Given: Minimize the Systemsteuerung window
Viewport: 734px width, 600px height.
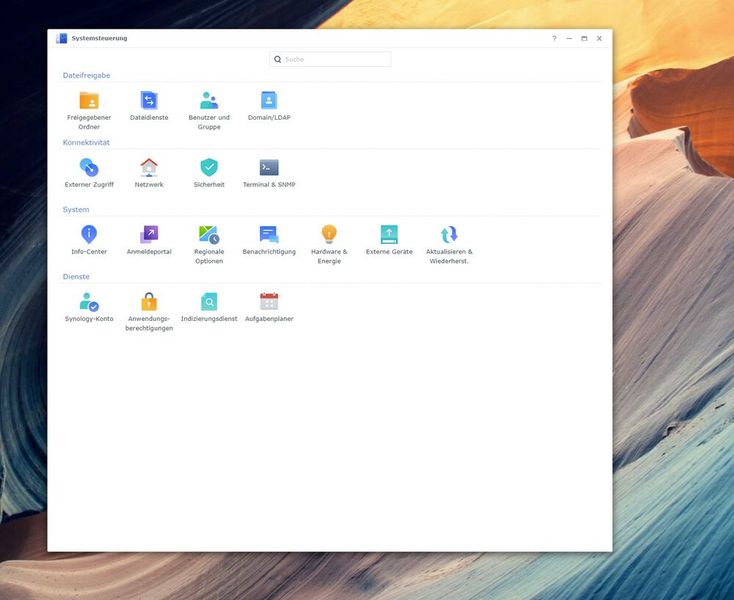Looking at the screenshot, I should [569, 38].
